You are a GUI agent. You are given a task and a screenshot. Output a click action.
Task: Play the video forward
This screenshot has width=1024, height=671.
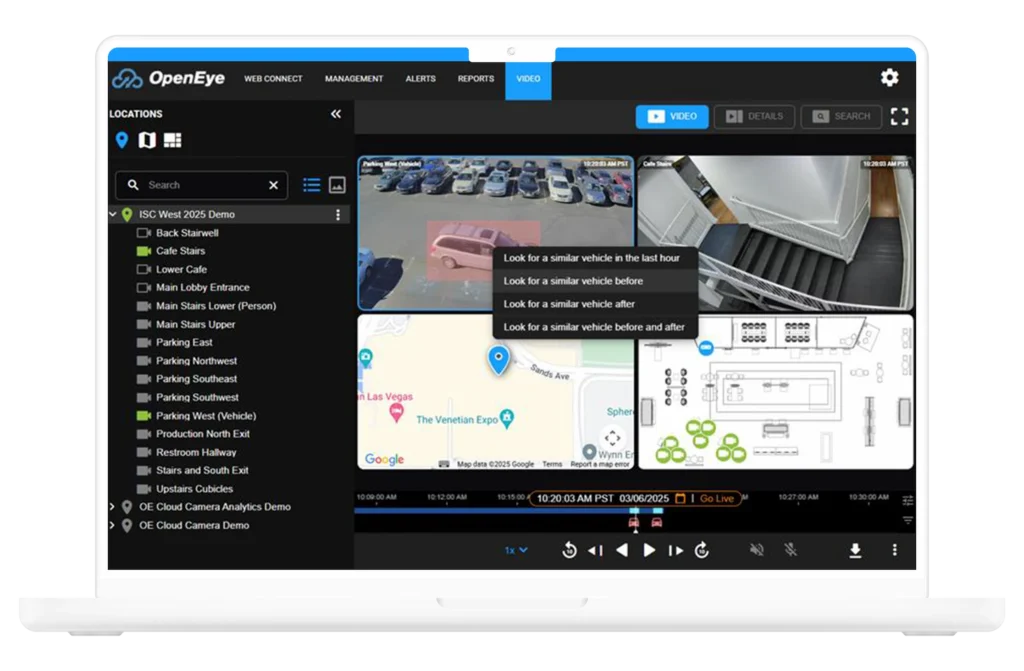pyautogui.click(x=648, y=550)
